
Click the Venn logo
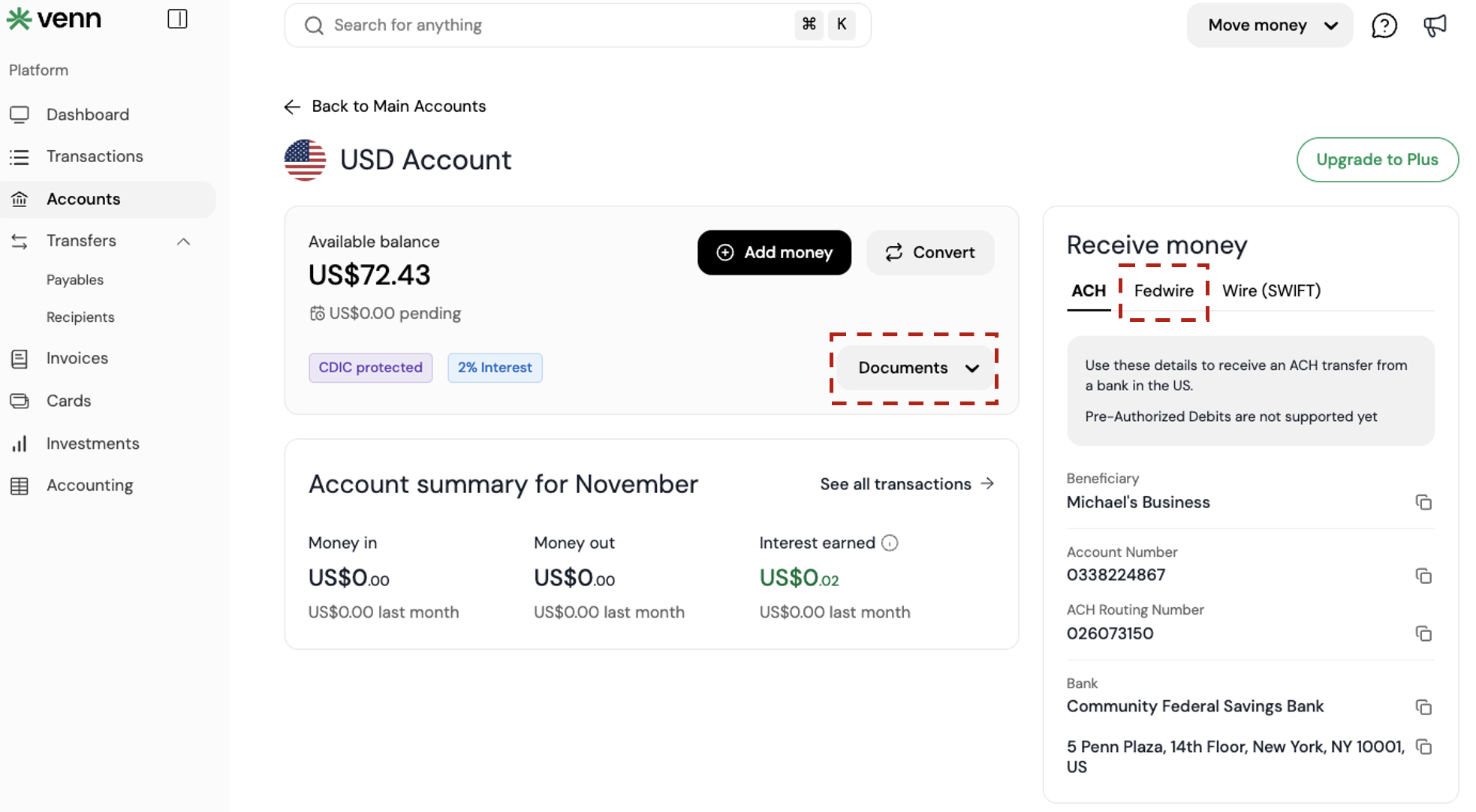tap(54, 19)
